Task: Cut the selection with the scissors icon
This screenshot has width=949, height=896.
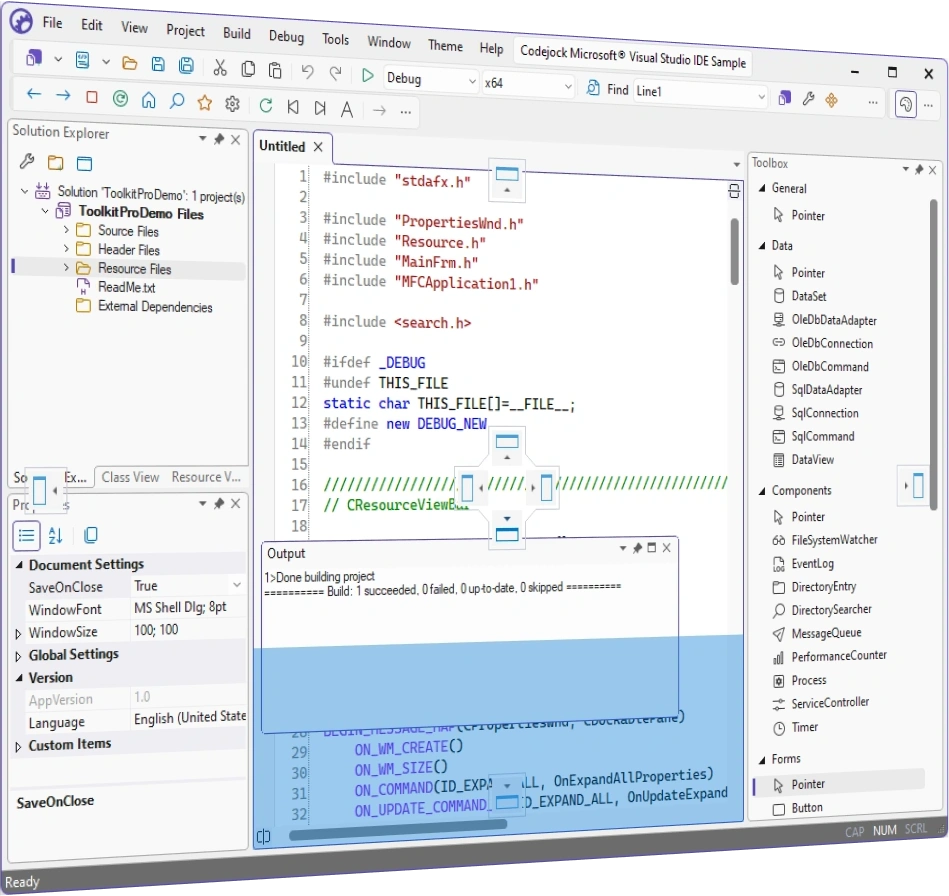Action: (x=220, y=68)
